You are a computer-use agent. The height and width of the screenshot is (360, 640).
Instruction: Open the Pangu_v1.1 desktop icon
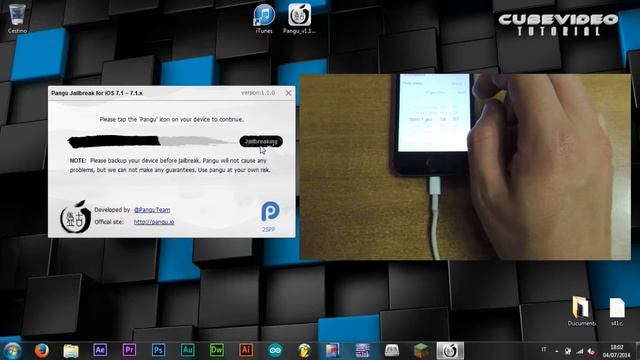300,18
